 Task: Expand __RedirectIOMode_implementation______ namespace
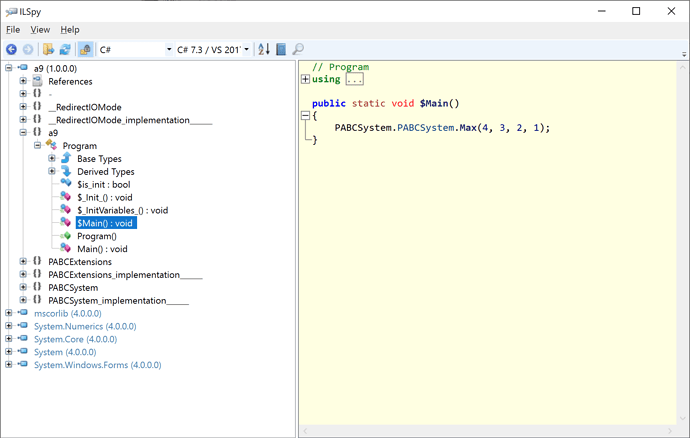23,119
